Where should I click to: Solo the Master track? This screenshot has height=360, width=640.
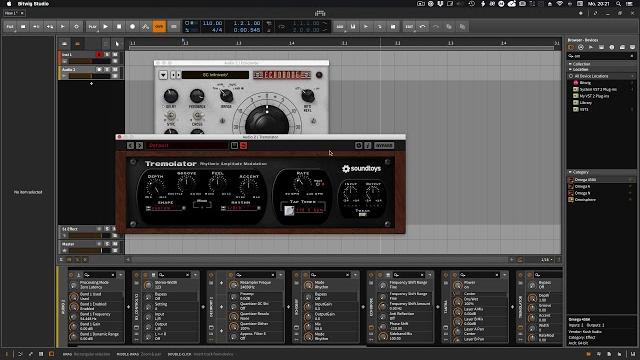point(107,244)
